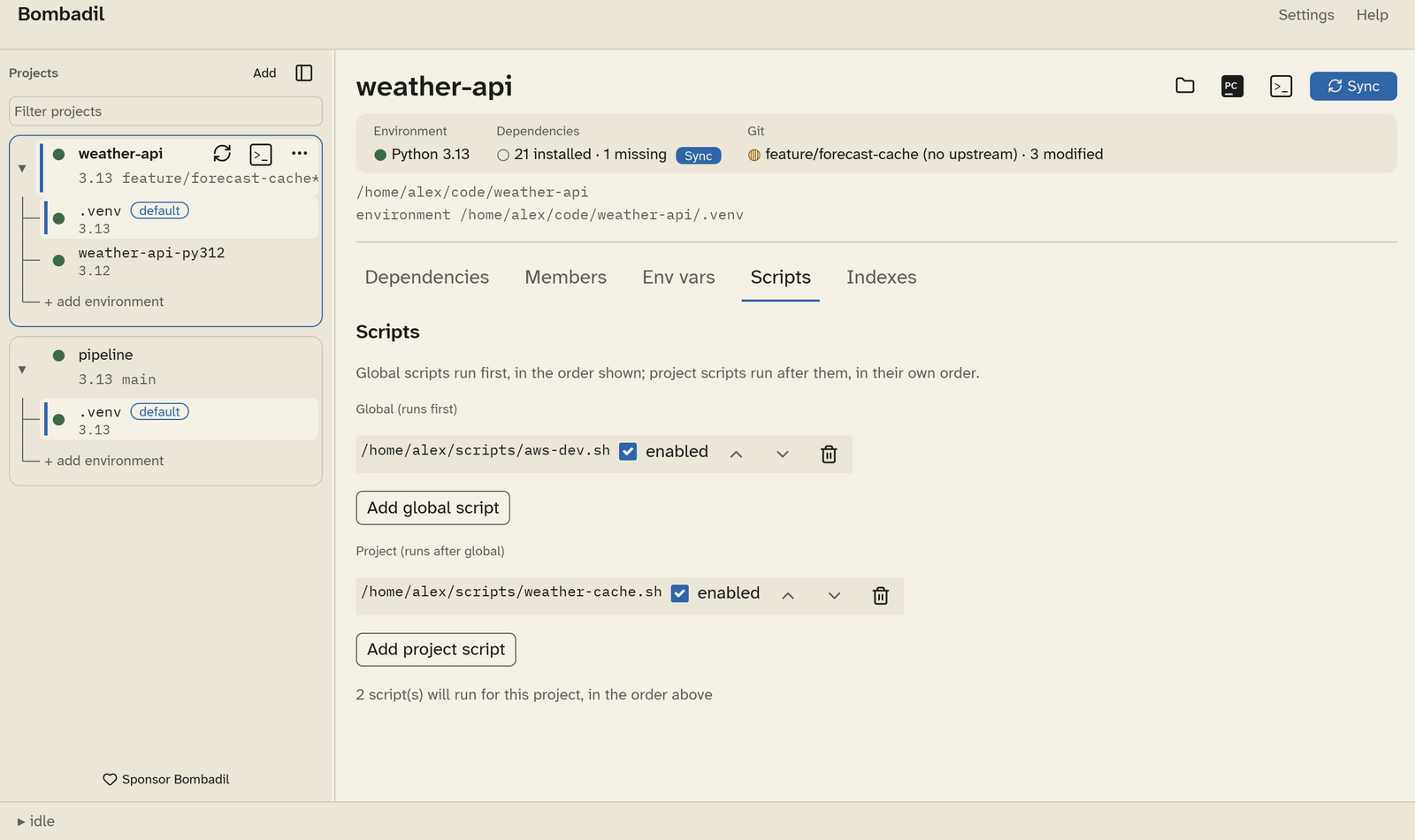
Task: Move weather-cache.sh script up
Action: pos(788,595)
